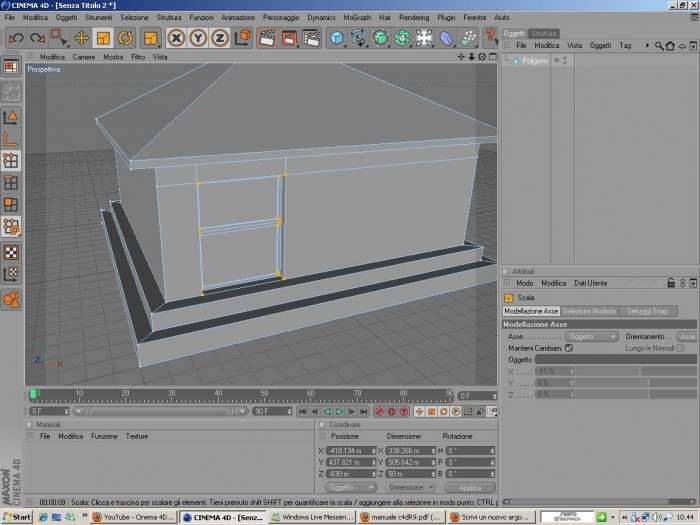Open the layout switcher icon at top left
Viewport: 700px width, 525px height.
coord(11,67)
